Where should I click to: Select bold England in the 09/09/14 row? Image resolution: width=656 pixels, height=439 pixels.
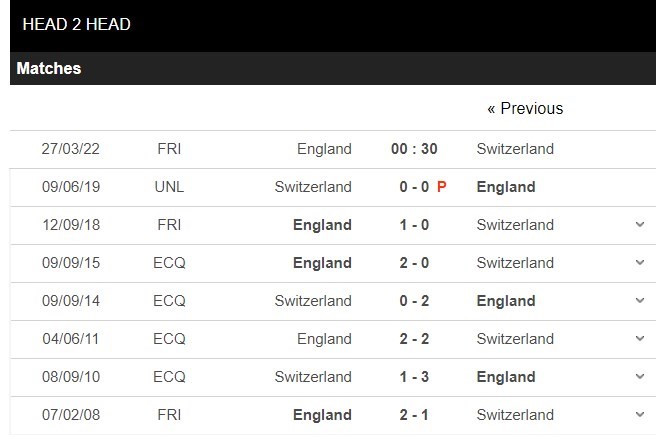click(x=506, y=301)
